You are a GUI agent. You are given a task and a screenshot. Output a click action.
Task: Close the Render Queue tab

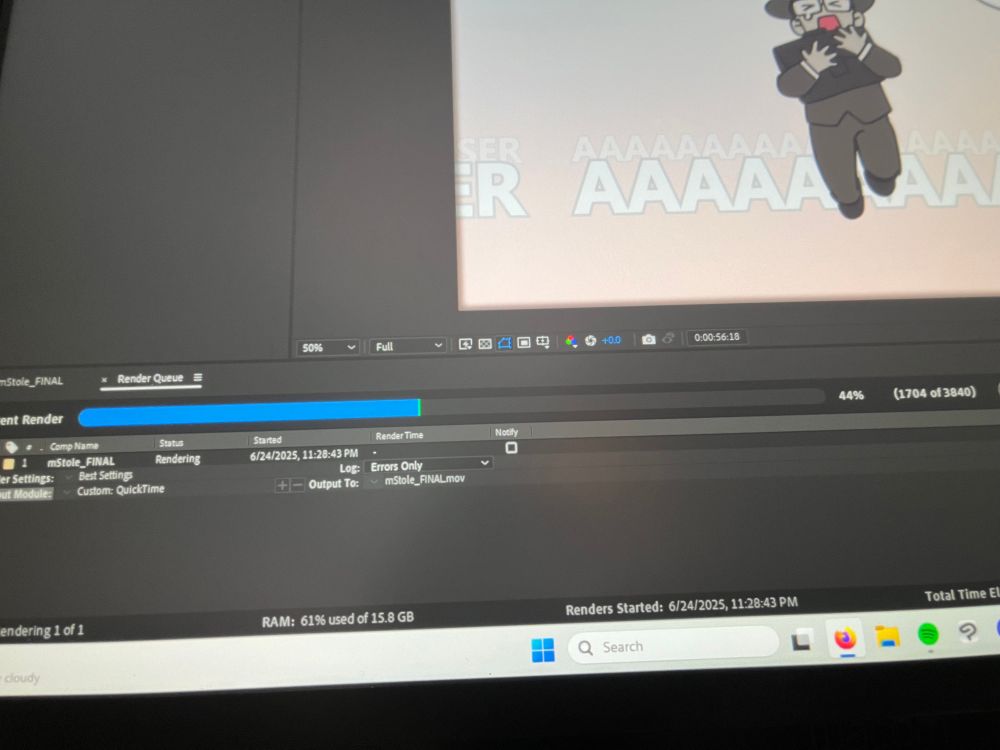[104, 379]
